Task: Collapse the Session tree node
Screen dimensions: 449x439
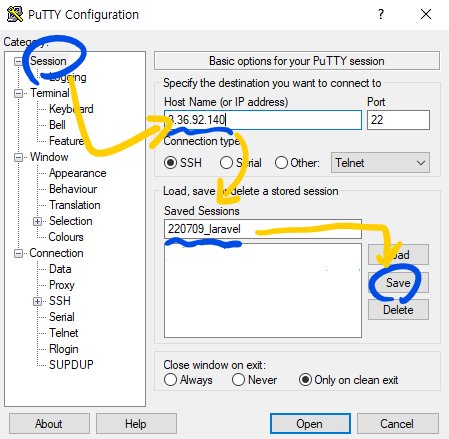Action: [18, 61]
